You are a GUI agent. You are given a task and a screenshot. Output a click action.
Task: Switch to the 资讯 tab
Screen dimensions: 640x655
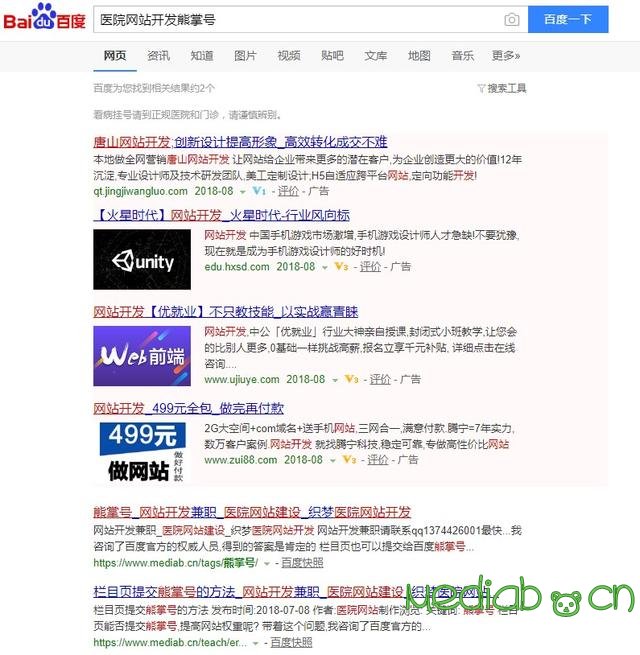[158, 56]
